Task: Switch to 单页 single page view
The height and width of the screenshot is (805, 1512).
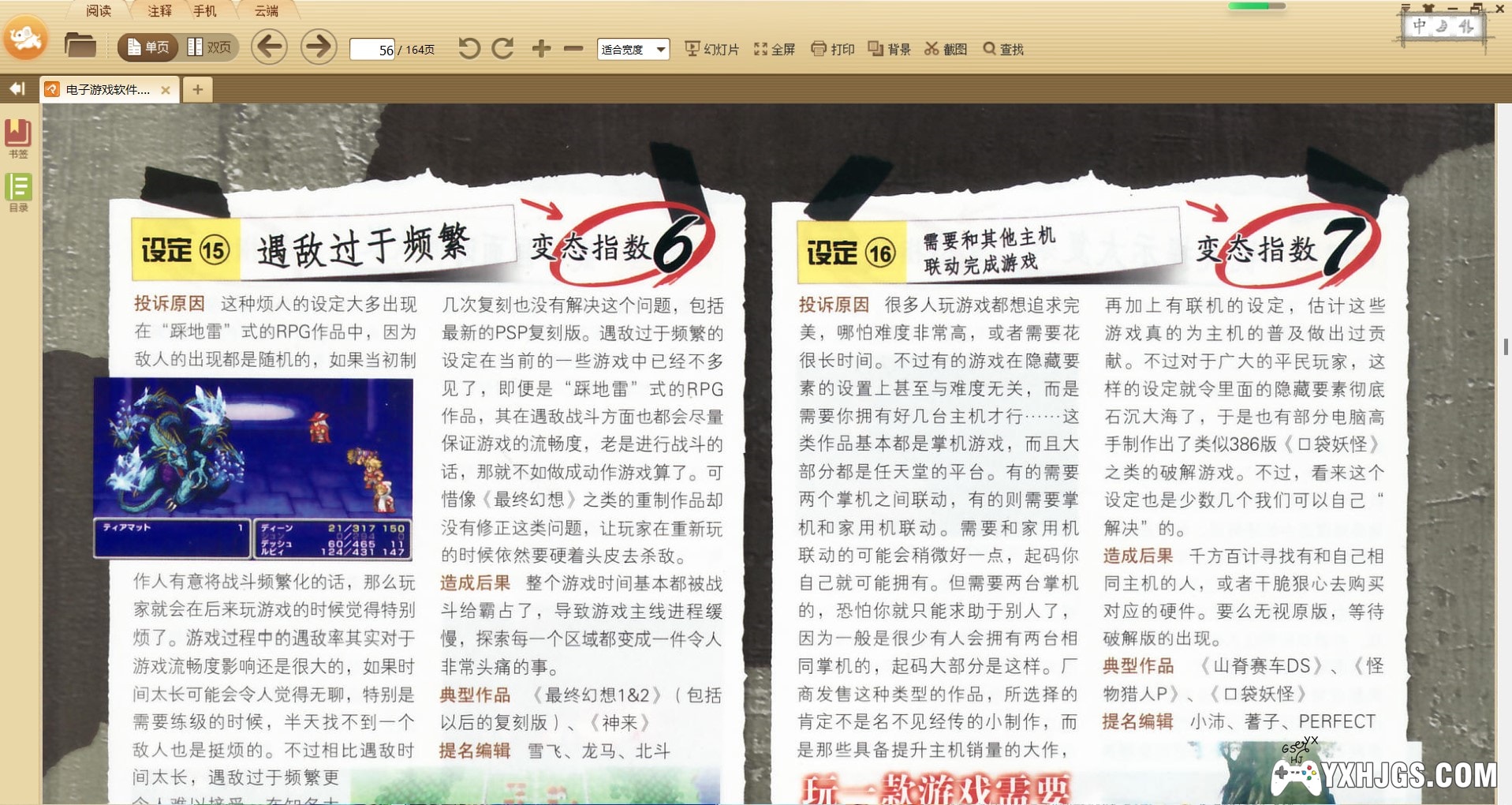Action: coord(147,47)
